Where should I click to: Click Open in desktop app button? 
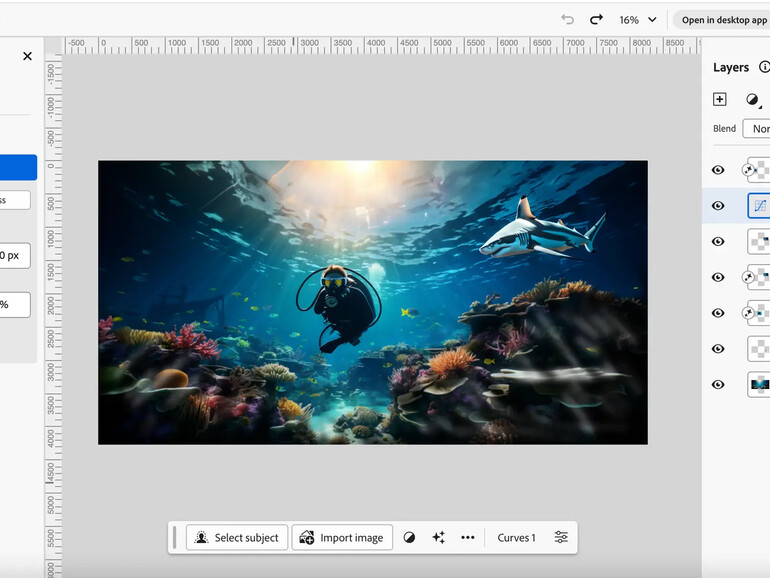tap(723, 20)
